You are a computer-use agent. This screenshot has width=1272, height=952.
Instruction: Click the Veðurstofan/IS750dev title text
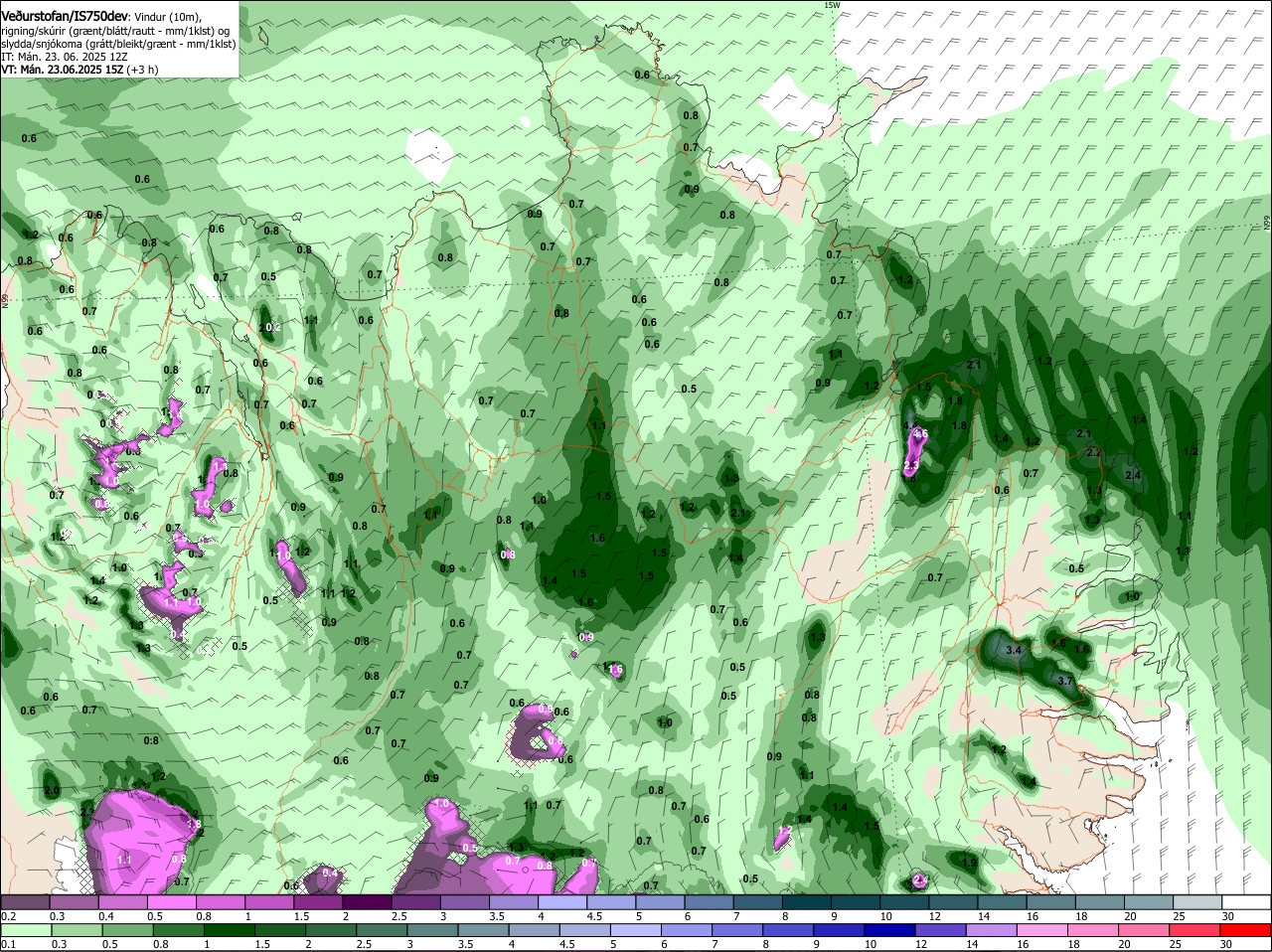click(x=65, y=17)
